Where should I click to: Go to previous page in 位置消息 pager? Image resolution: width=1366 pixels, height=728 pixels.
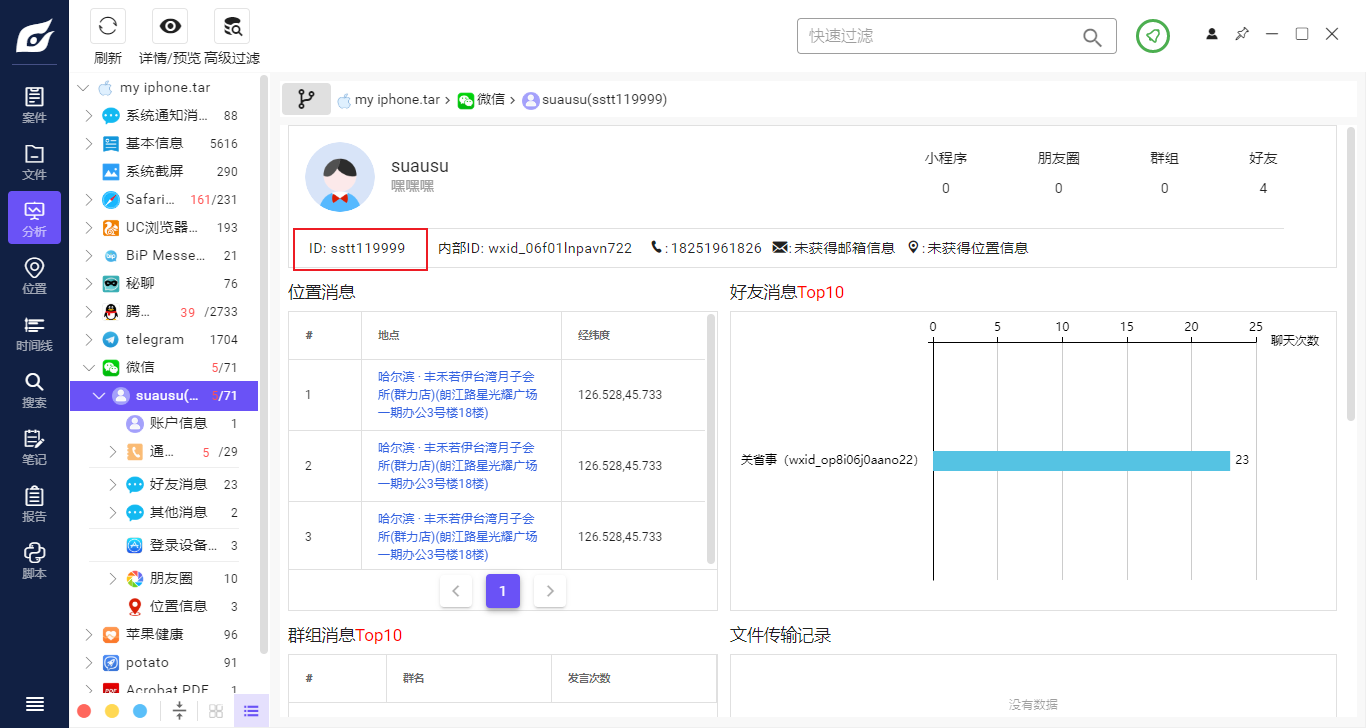(x=456, y=591)
